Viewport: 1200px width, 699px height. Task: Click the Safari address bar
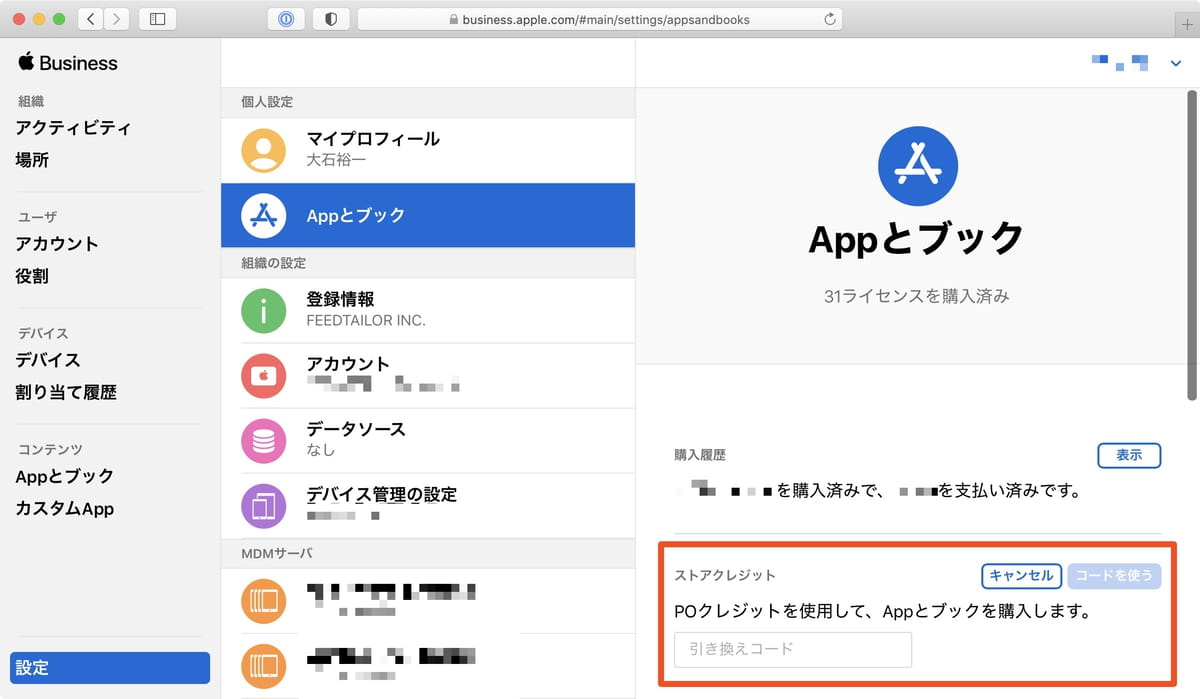[599, 19]
